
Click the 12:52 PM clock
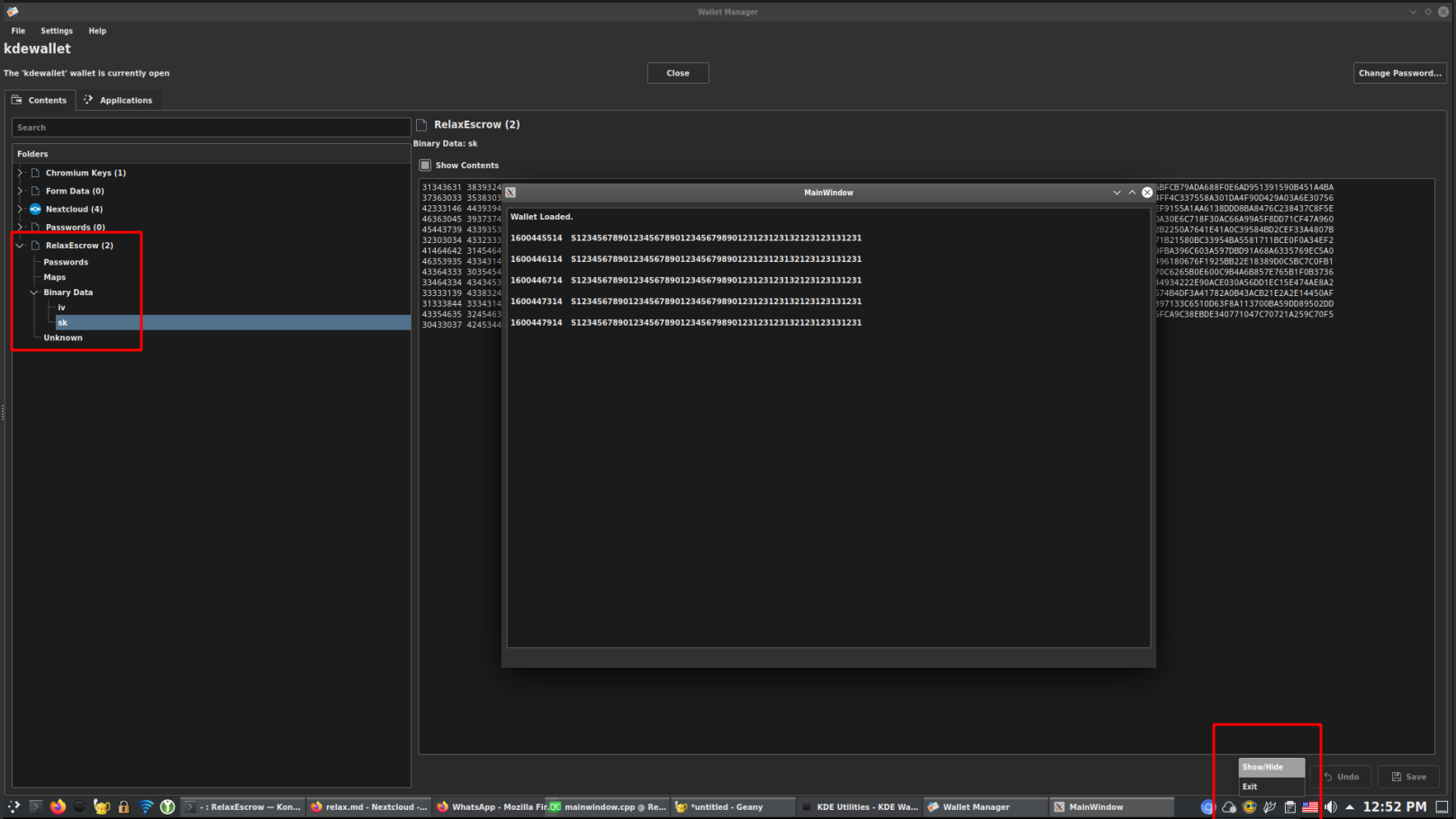1395,807
